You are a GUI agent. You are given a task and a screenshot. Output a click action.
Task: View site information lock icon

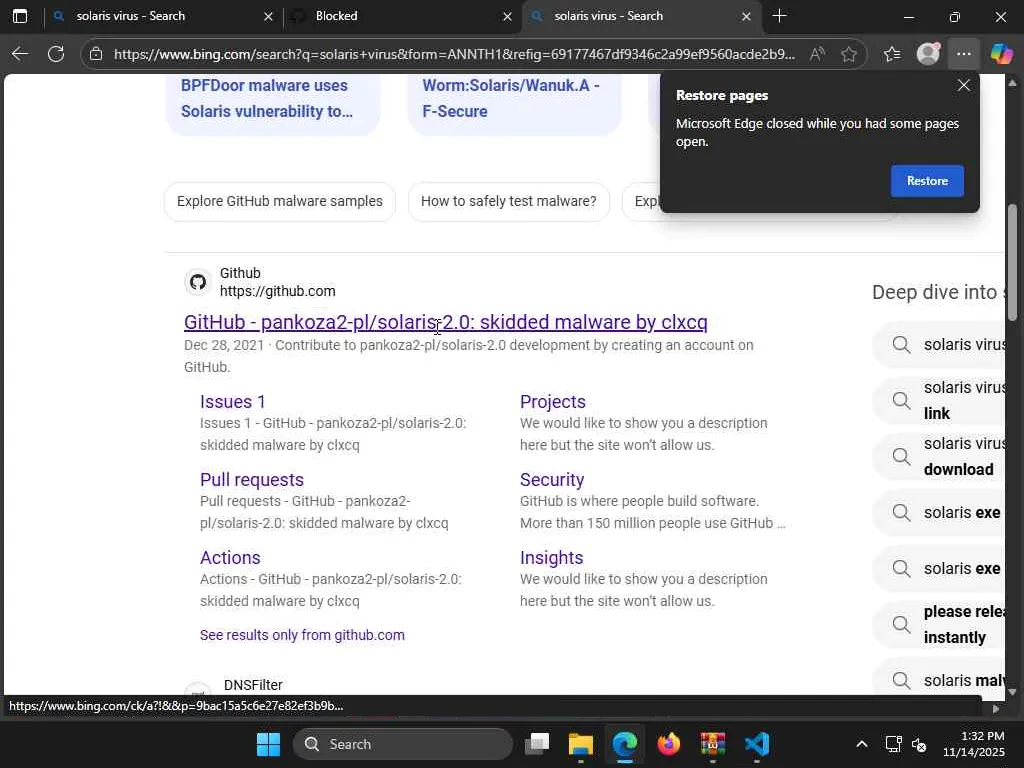click(x=96, y=54)
